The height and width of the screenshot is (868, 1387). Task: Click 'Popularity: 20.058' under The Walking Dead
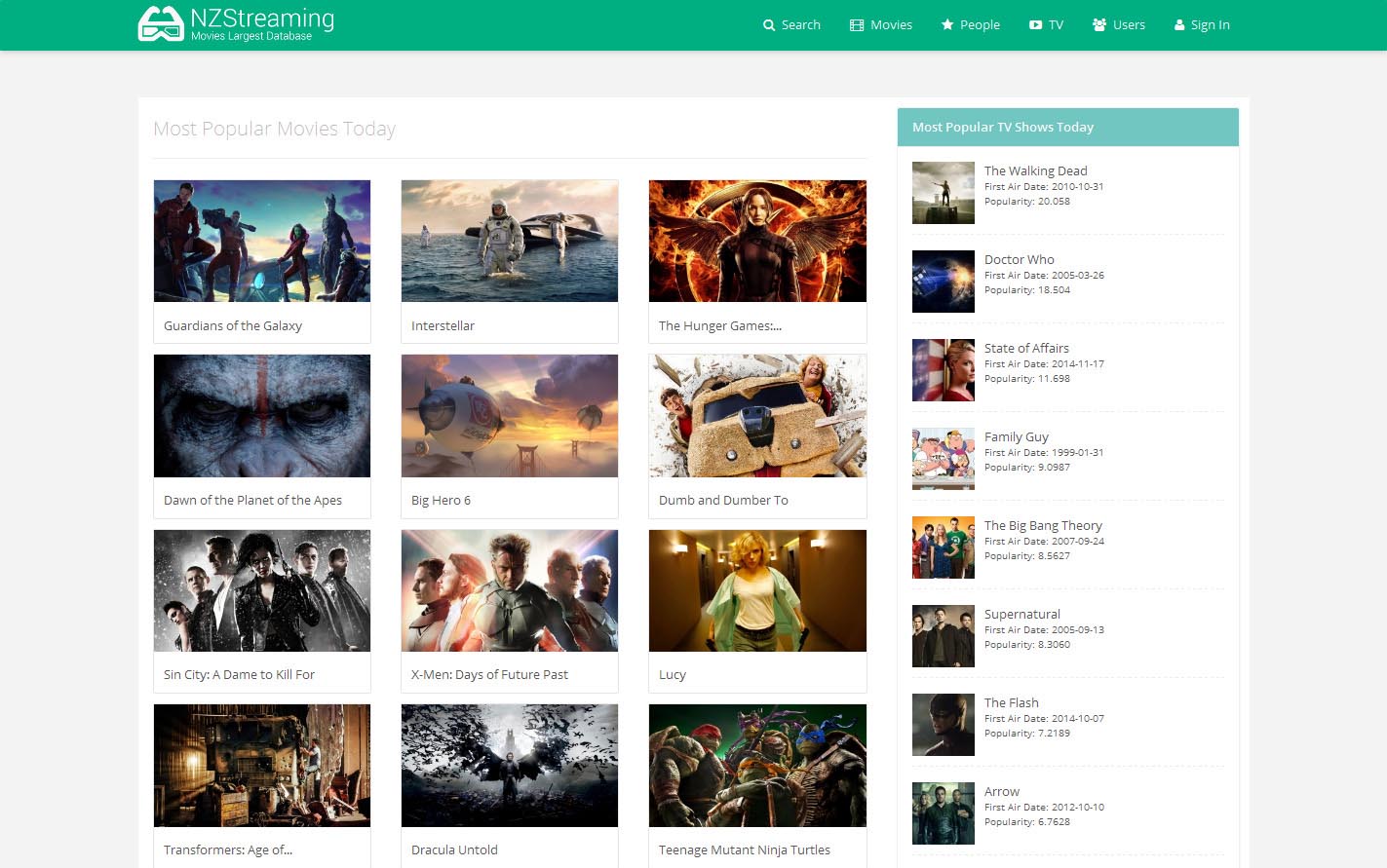(1027, 202)
